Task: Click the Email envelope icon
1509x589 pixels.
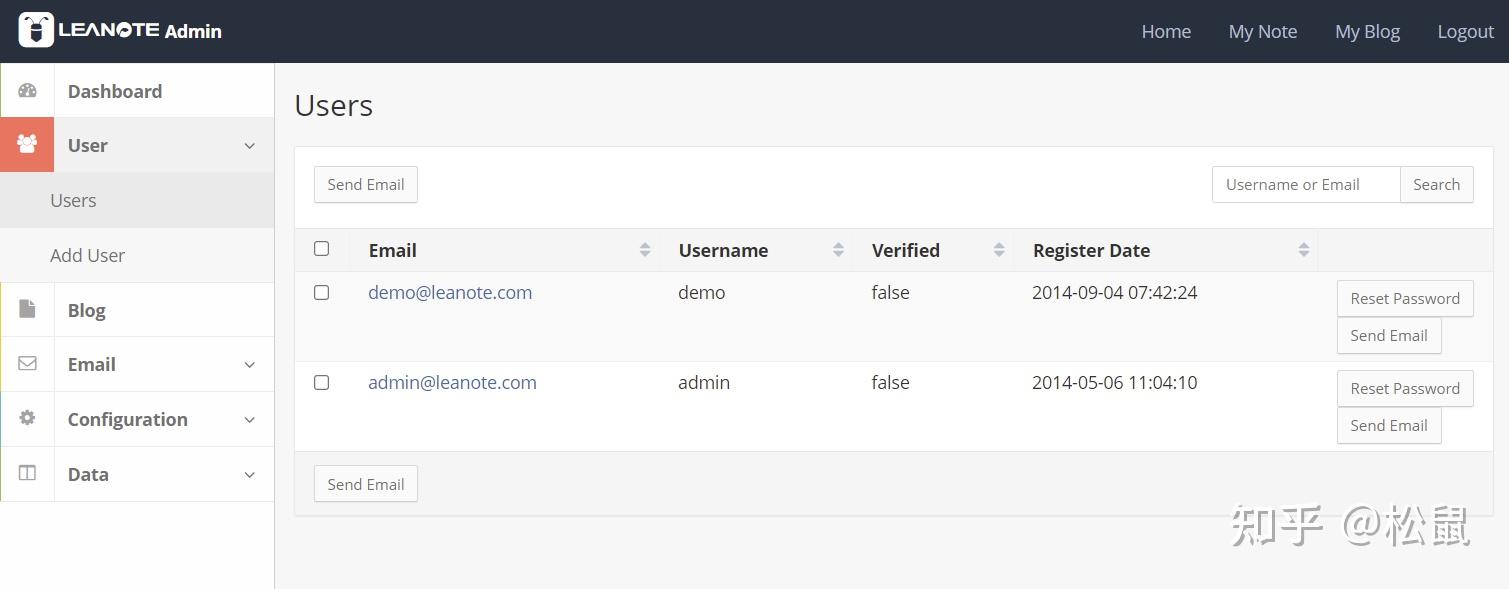Action: (x=27, y=364)
